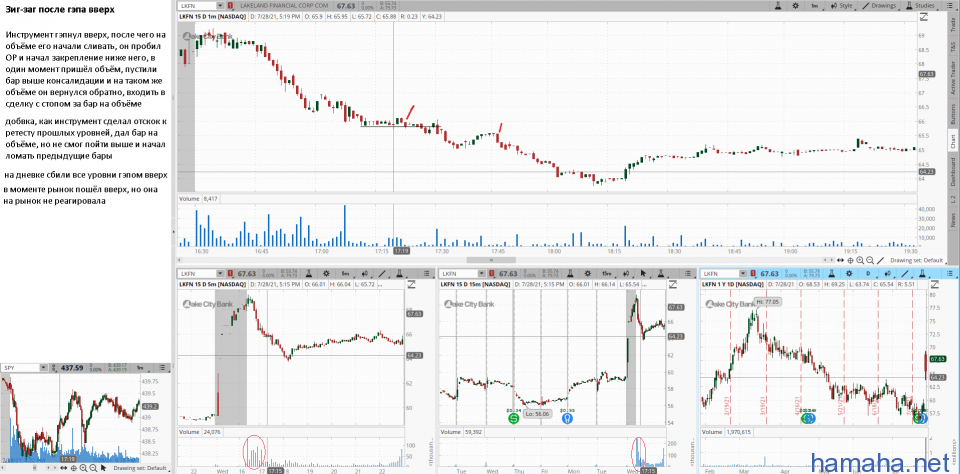This screenshot has height=474, width=960.
Task: Select Chart sidebar tab
Action: pyautogui.click(x=953, y=141)
